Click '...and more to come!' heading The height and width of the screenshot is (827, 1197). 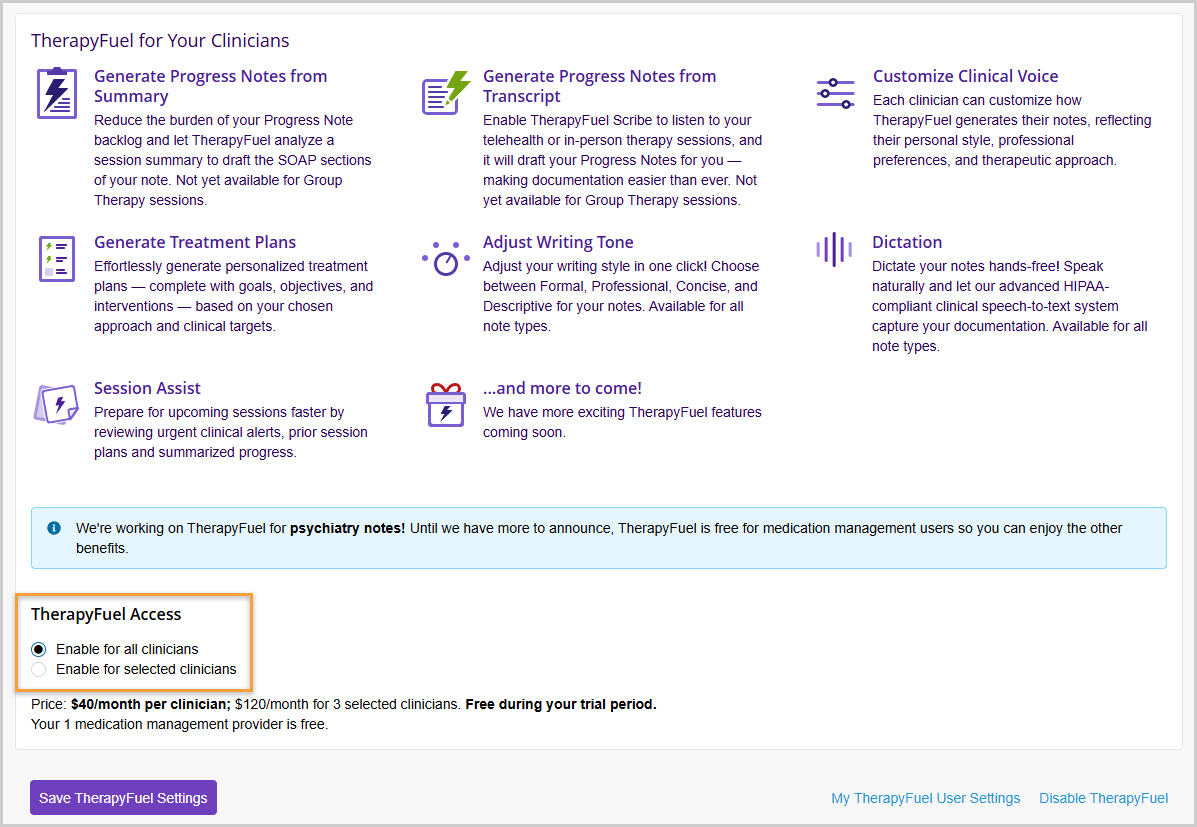point(562,388)
